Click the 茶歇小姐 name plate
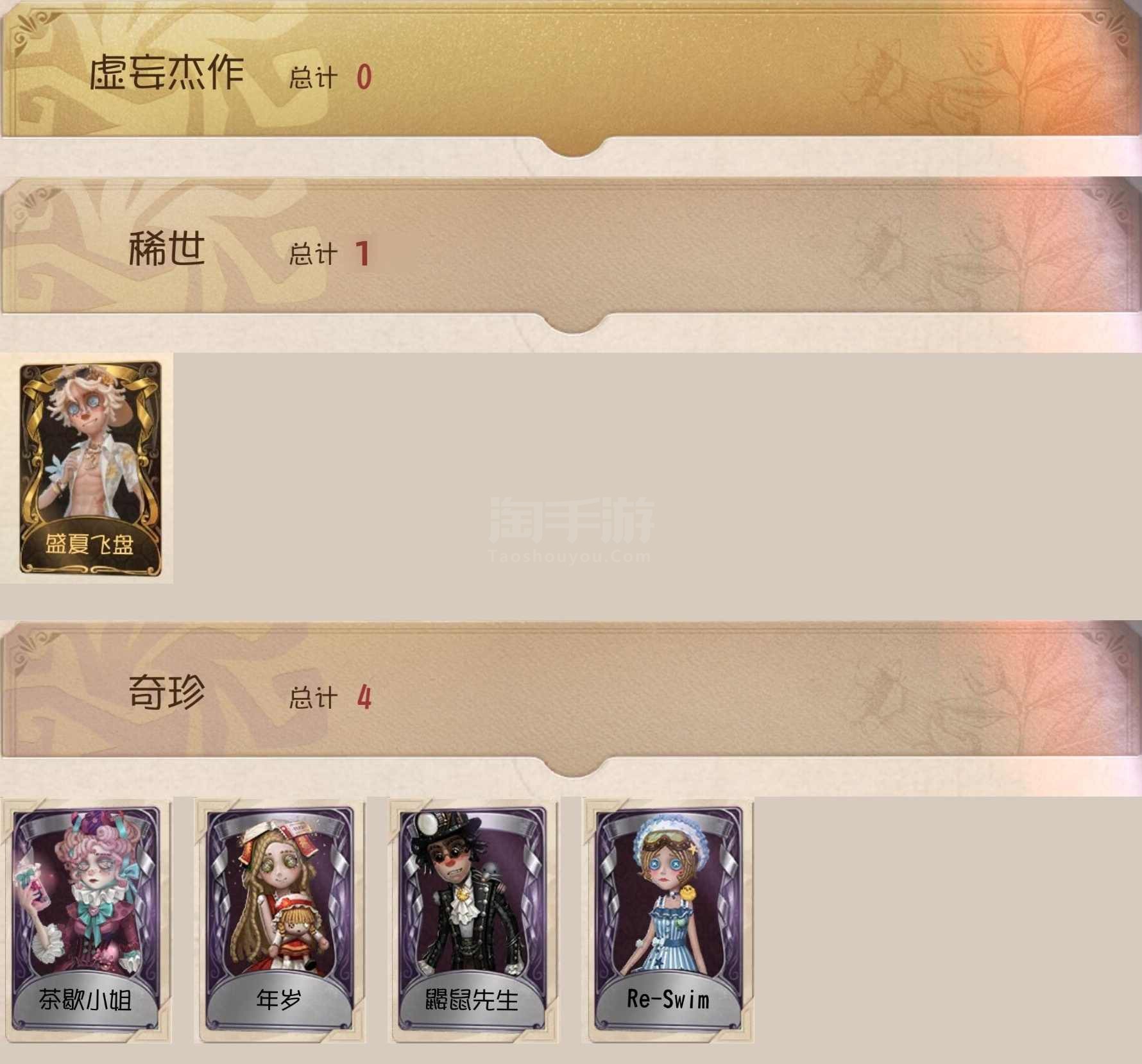The image size is (1142, 1064). [x=85, y=1001]
